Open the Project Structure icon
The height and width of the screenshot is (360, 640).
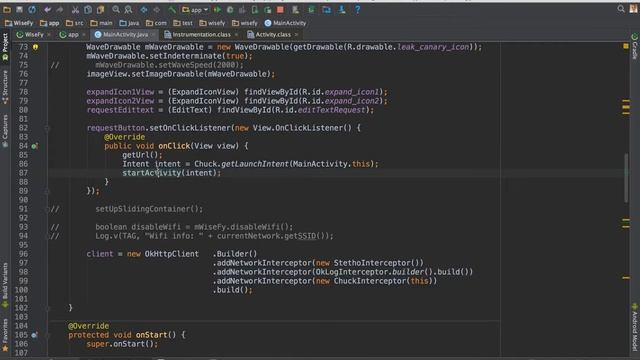tap(327, 9)
